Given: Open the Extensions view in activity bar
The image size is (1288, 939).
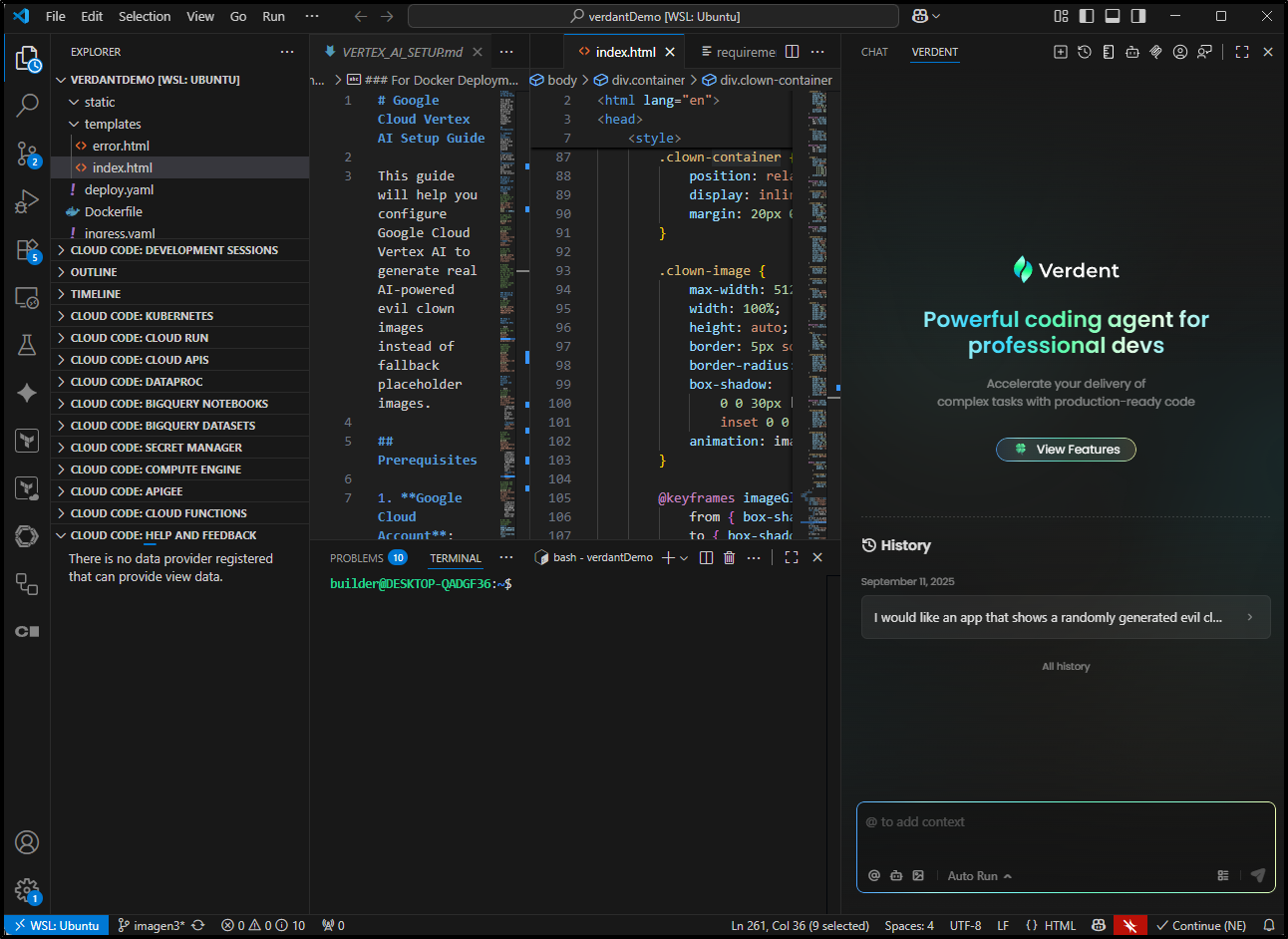Looking at the screenshot, I should point(27,250).
